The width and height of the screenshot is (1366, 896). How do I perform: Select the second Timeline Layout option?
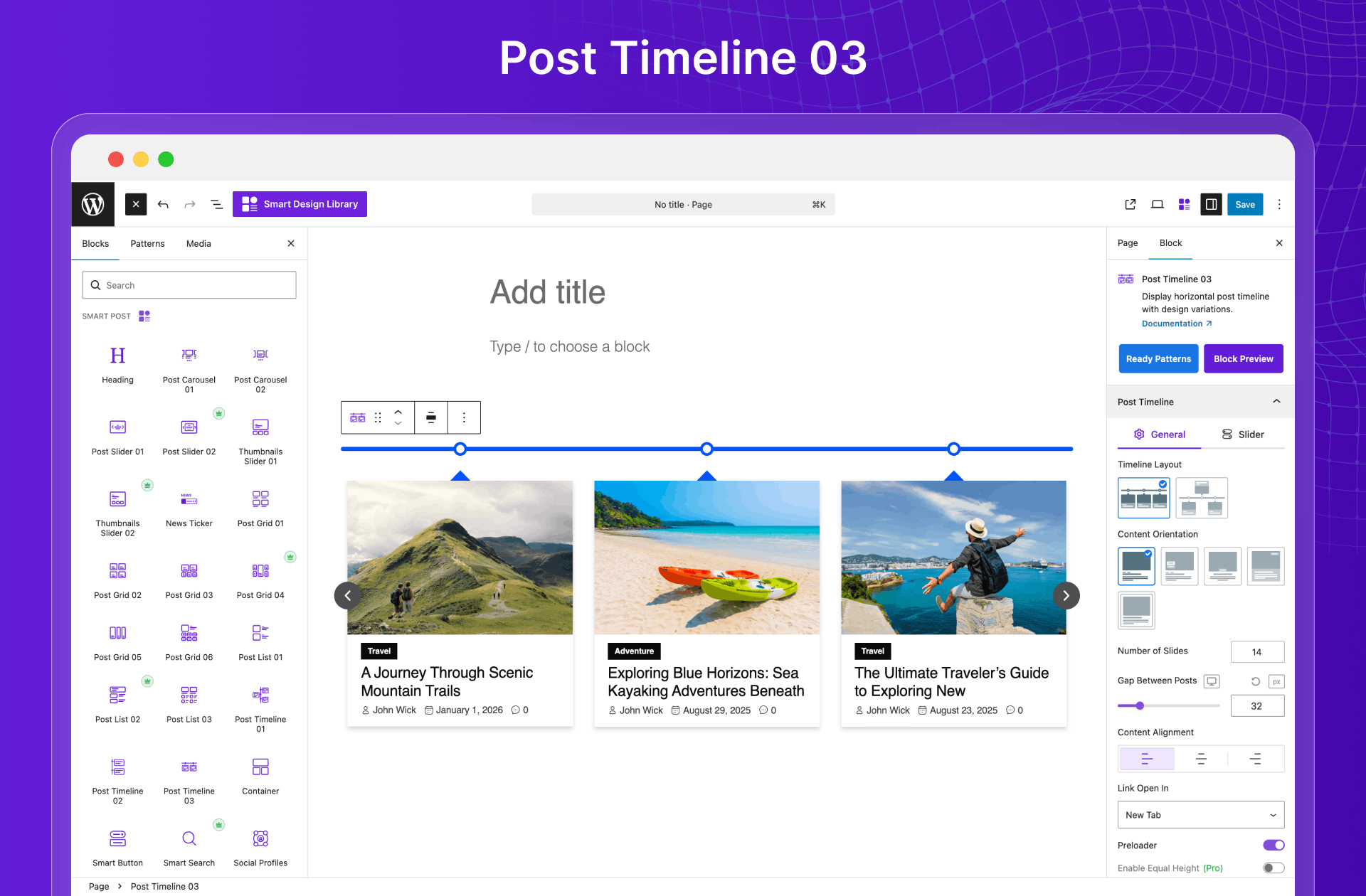(x=1202, y=498)
